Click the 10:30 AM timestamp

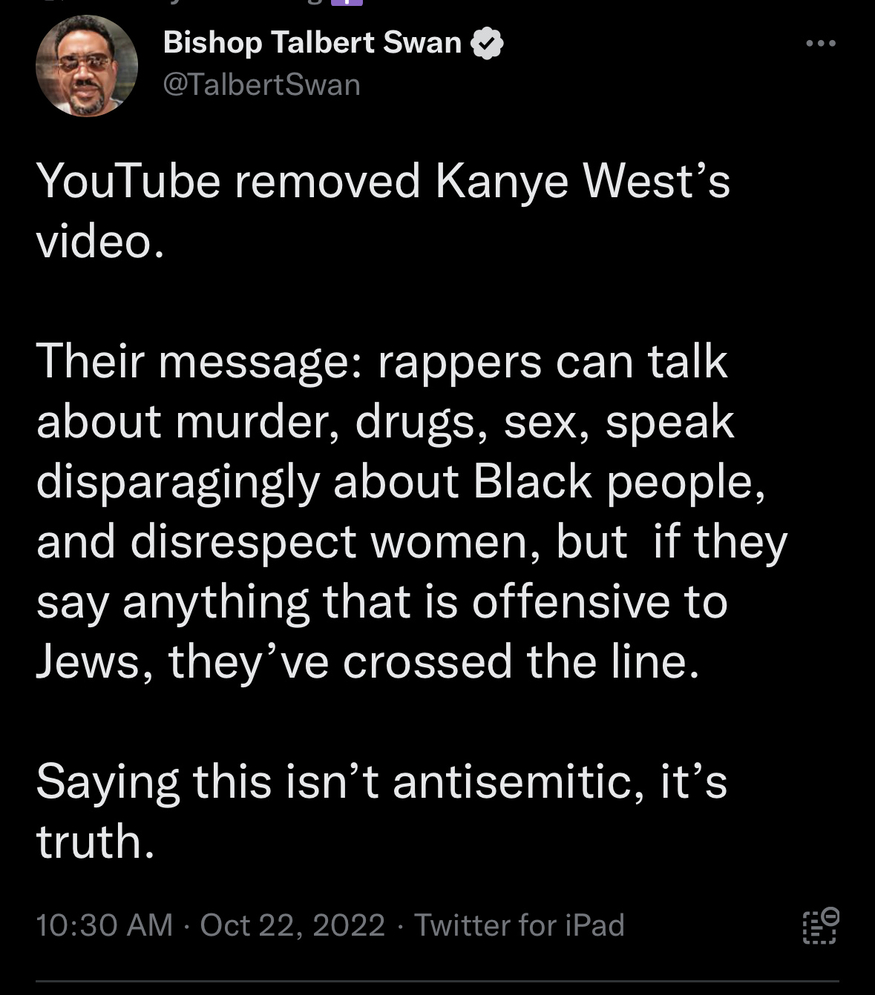pyautogui.click(x=105, y=925)
